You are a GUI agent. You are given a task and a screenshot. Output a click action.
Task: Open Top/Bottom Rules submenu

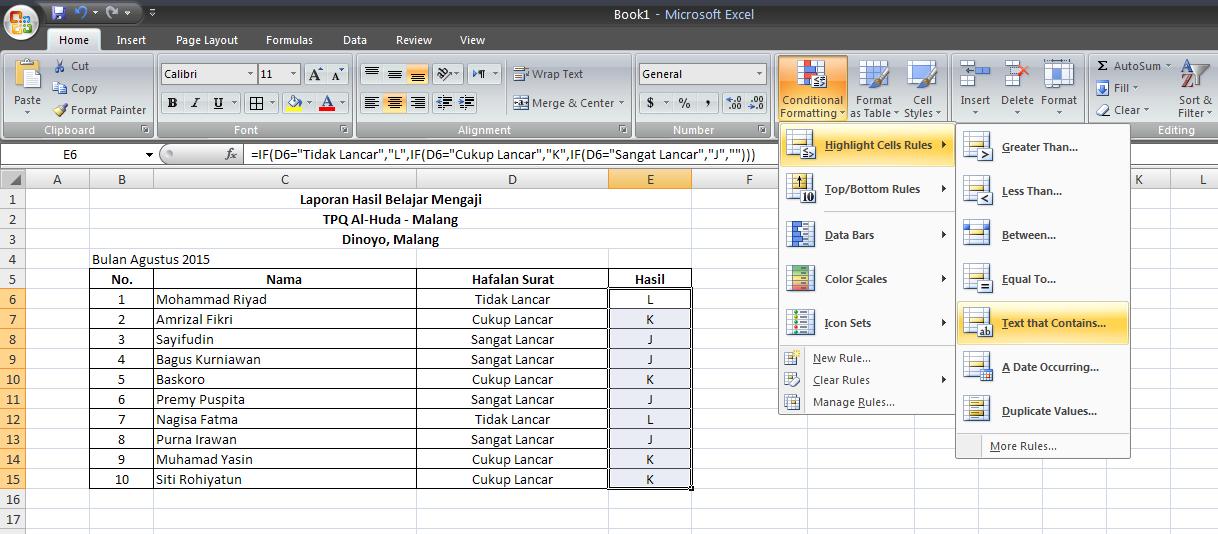866,189
